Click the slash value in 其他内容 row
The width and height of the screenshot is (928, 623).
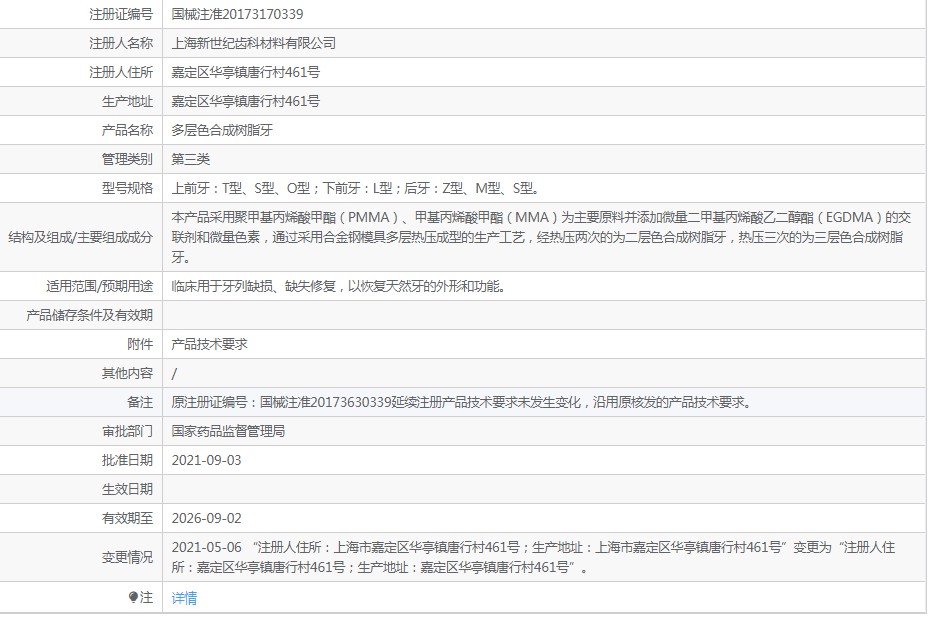[x=174, y=373]
